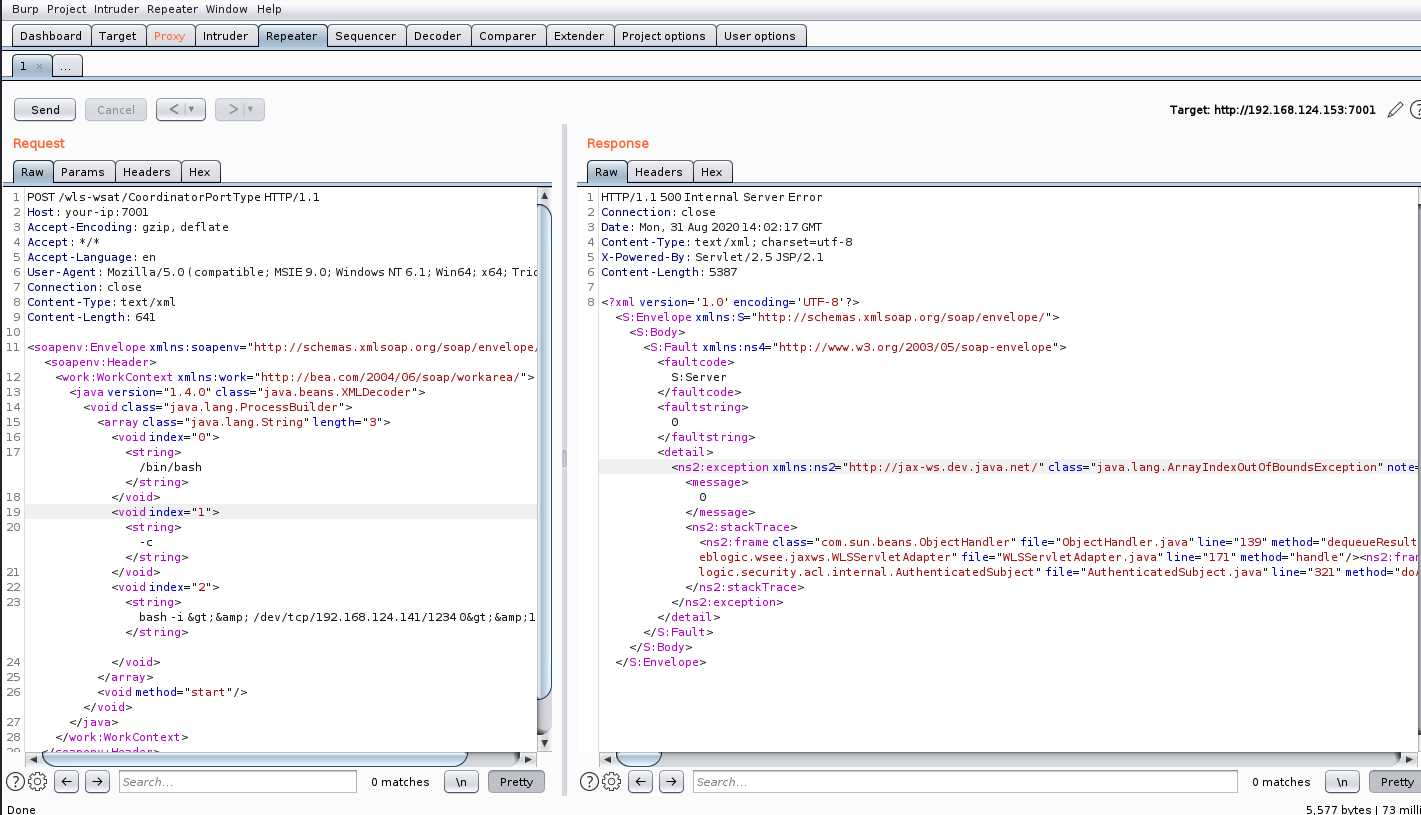Go back with the < history button
This screenshot has height=815, width=1421.
pyautogui.click(x=172, y=110)
